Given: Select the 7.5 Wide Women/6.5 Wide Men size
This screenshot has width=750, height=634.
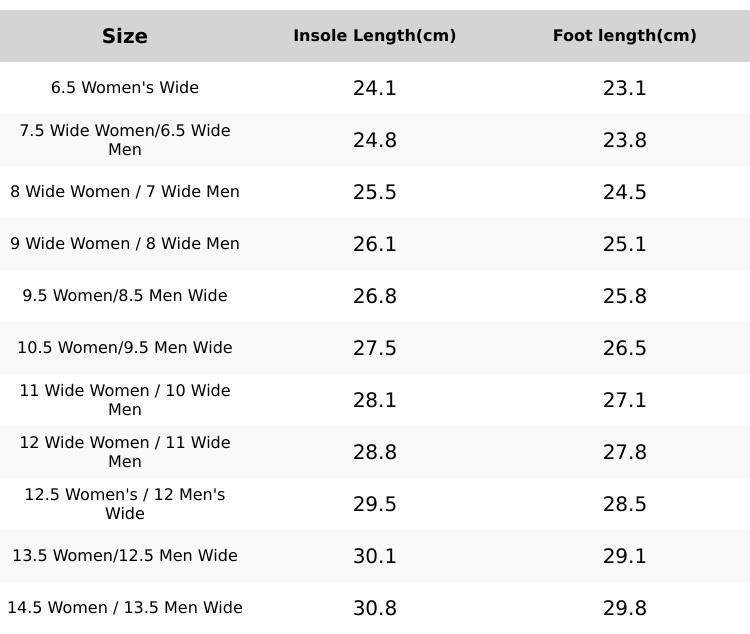Looking at the screenshot, I should 125,140.
